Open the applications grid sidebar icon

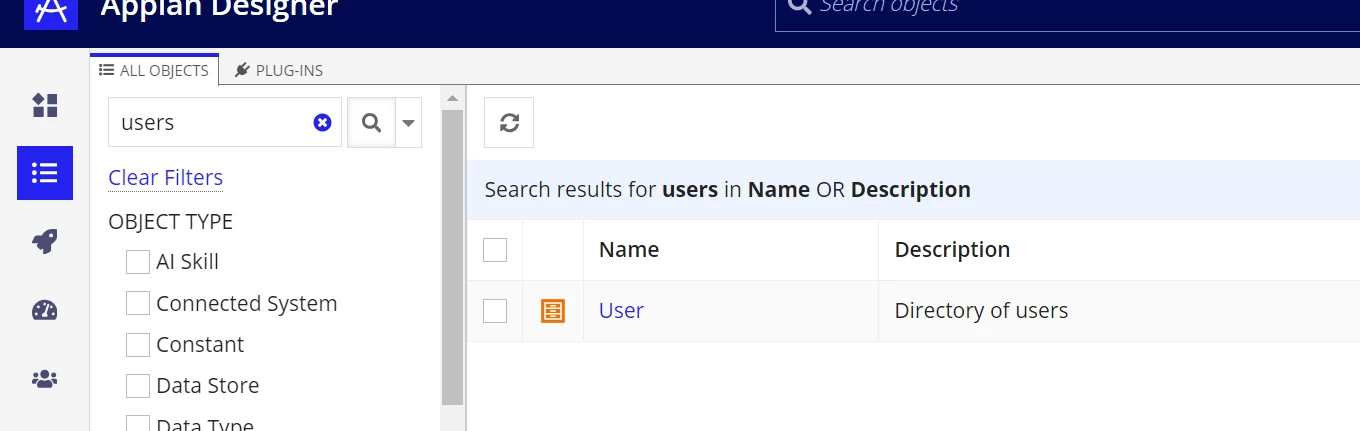point(45,105)
